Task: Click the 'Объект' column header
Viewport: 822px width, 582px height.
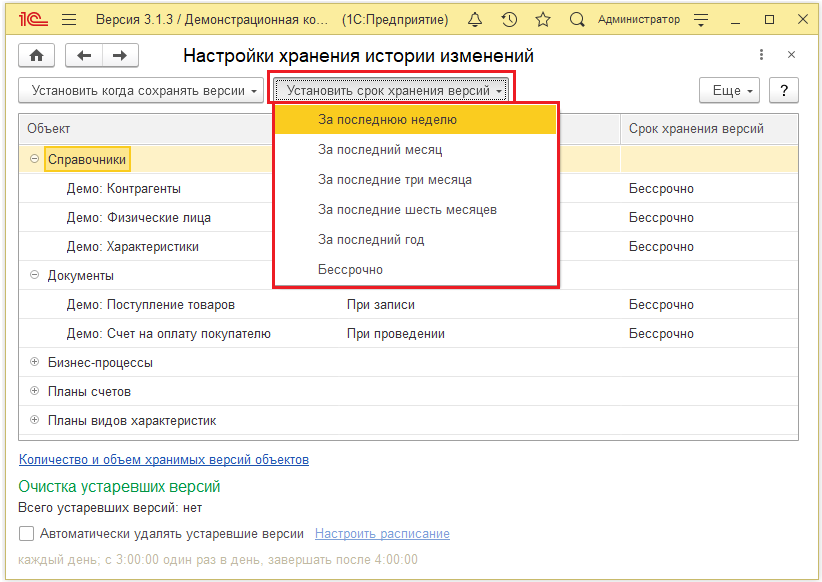Action: pyautogui.click(x=146, y=128)
